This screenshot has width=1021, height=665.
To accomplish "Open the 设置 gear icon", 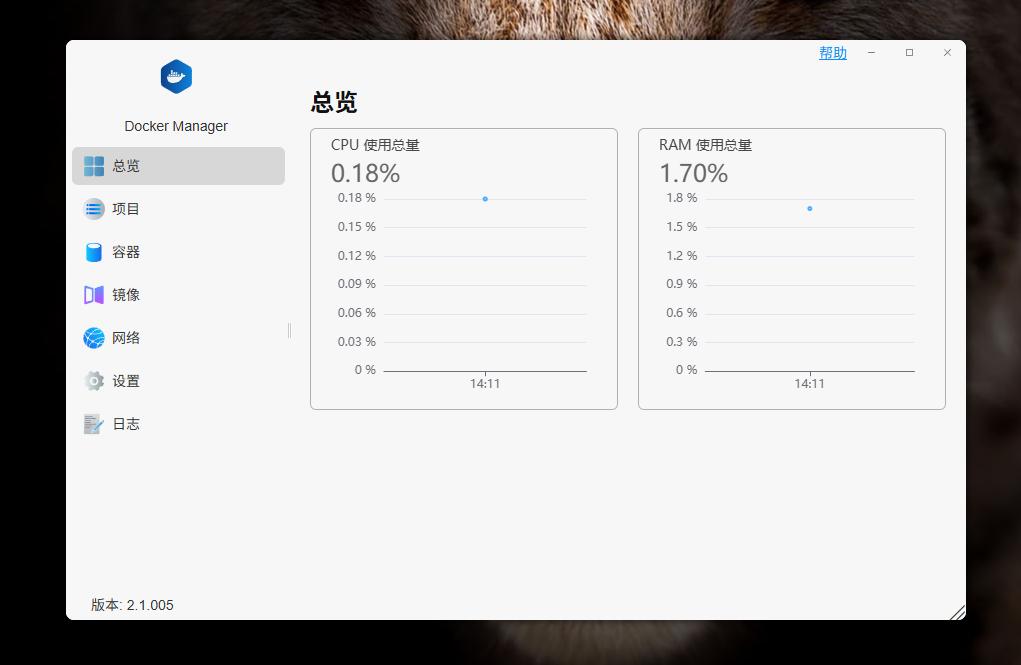I will pyautogui.click(x=94, y=381).
